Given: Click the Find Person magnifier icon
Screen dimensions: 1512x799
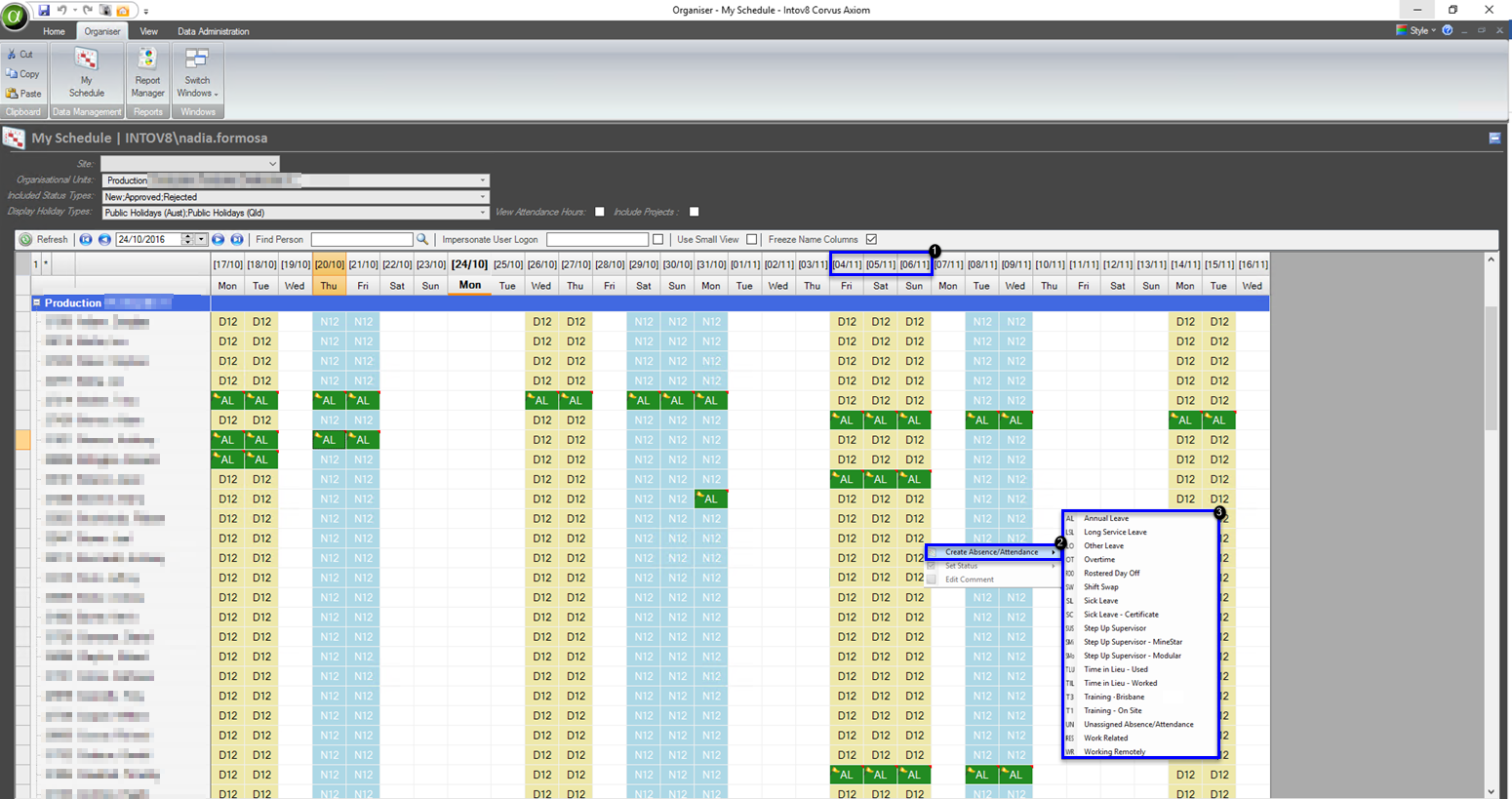Looking at the screenshot, I should [x=422, y=239].
